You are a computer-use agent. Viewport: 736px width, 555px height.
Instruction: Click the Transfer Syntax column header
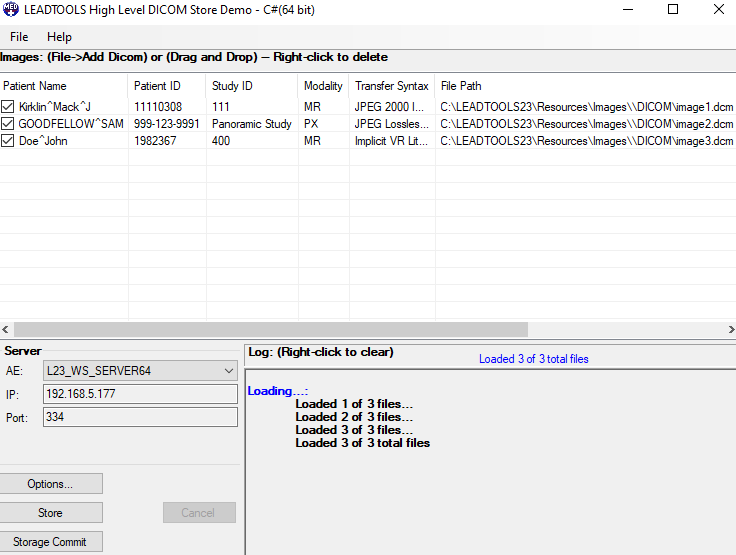click(x=392, y=86)
